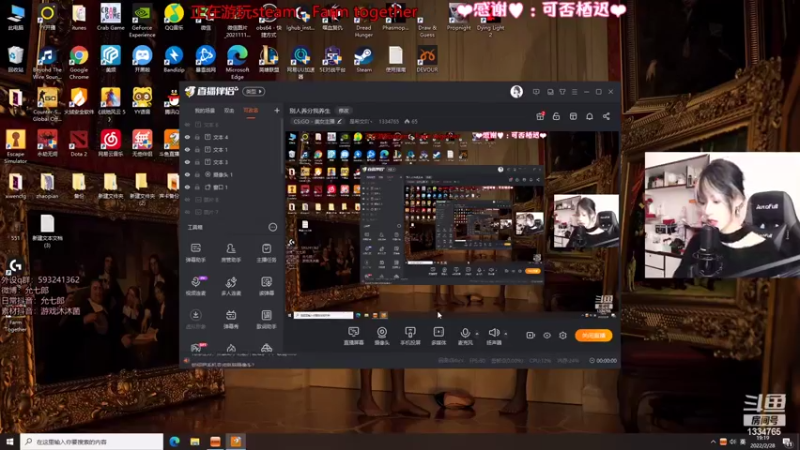
Task: Click the speaker alert icon in status bar
Action: coord(186,361)
